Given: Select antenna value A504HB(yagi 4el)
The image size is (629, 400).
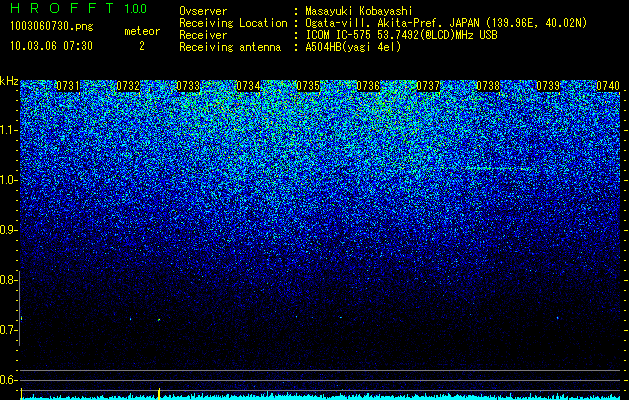Looking at the screenshot, I should pos(353,47).
